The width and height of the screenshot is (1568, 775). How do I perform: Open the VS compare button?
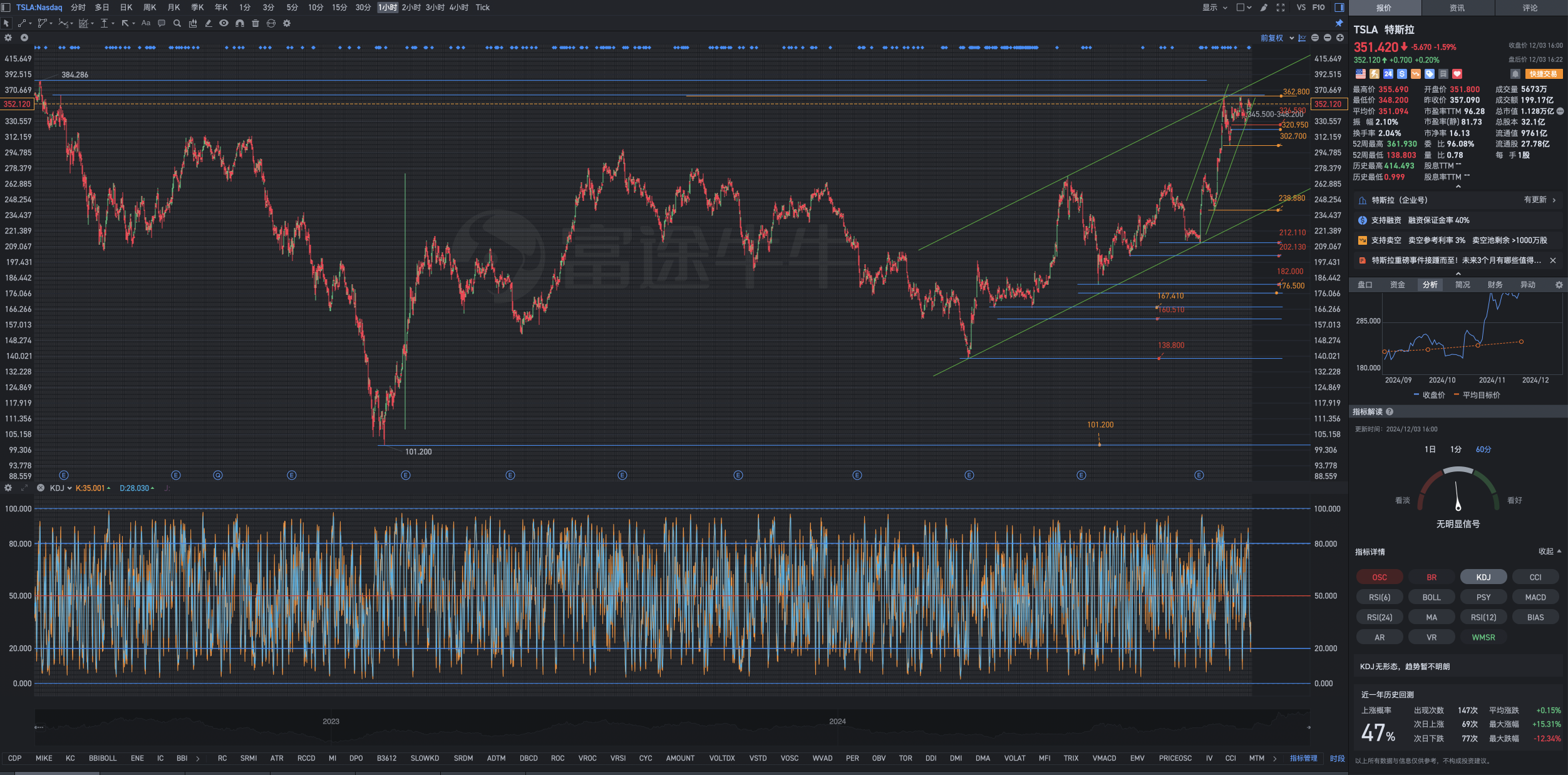coord(1301,8)
